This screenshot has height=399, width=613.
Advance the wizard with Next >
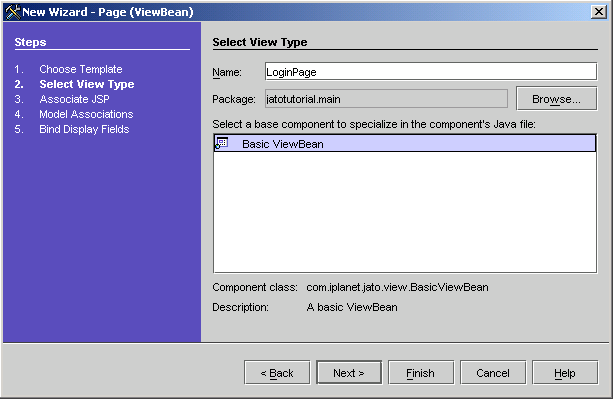349,373
